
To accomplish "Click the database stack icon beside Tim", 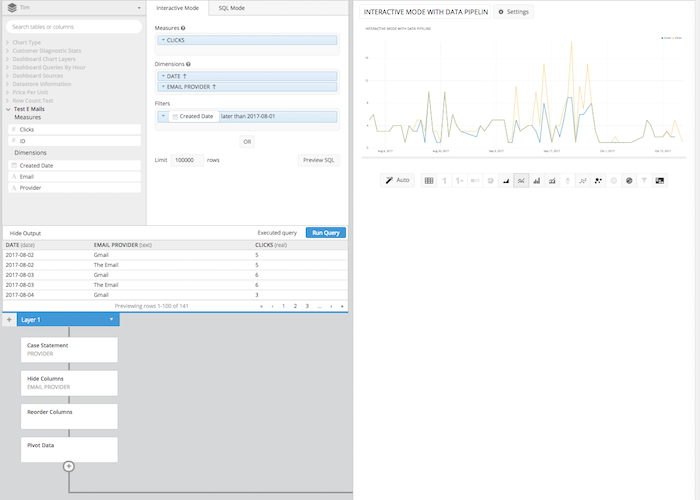I will point(12,8).
